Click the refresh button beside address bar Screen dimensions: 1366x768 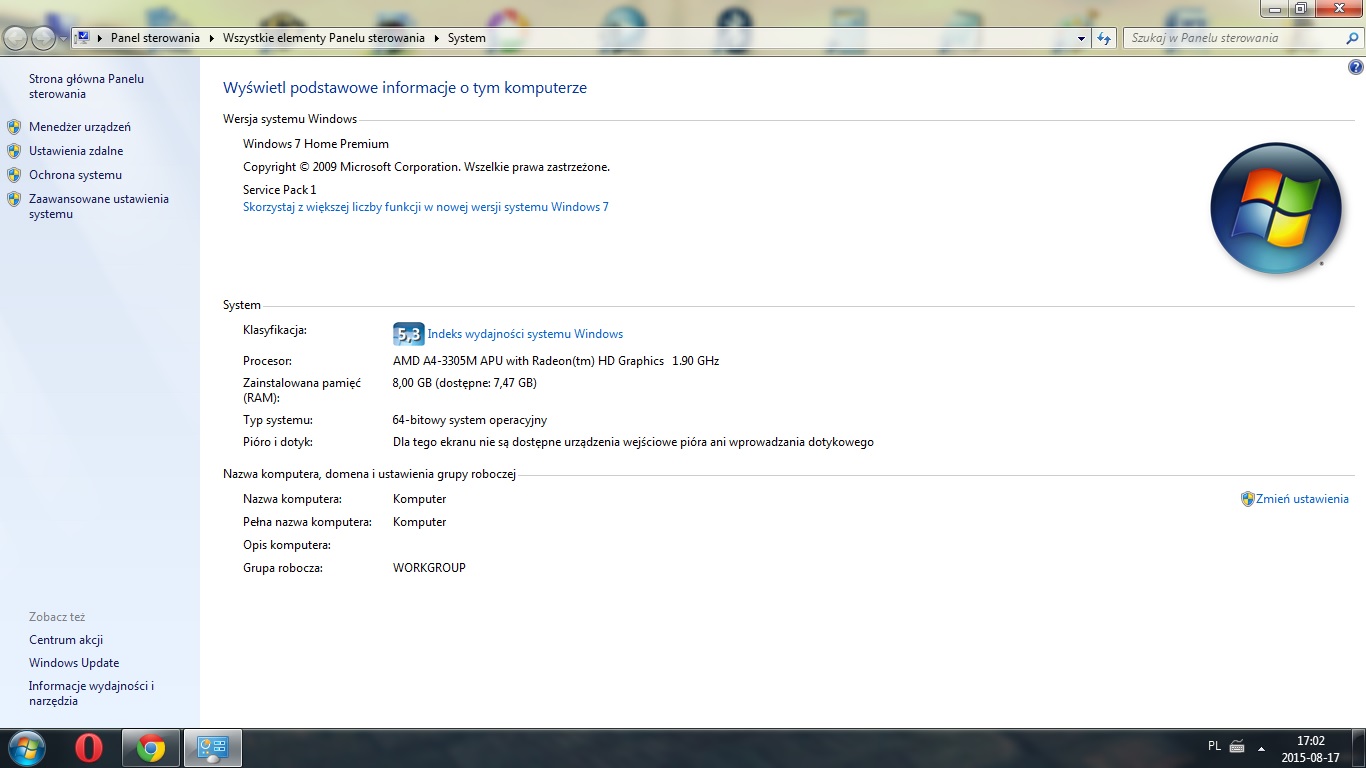pos(1104,38)
